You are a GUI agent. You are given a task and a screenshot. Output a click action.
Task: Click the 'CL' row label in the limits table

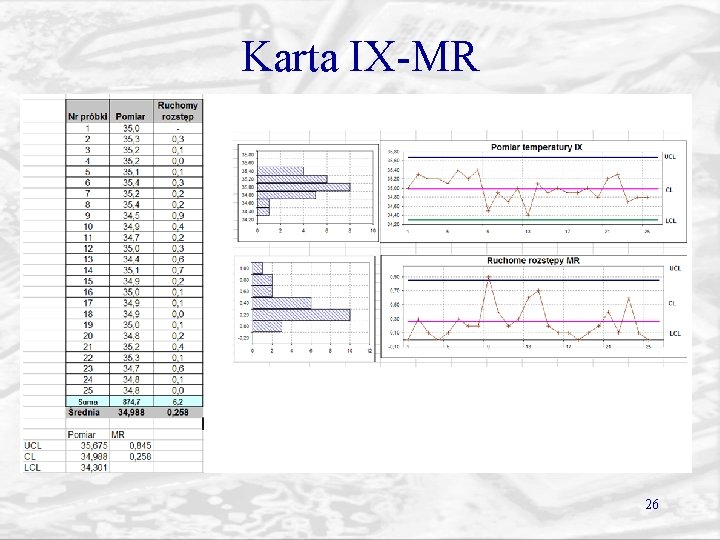pos(29,456)
